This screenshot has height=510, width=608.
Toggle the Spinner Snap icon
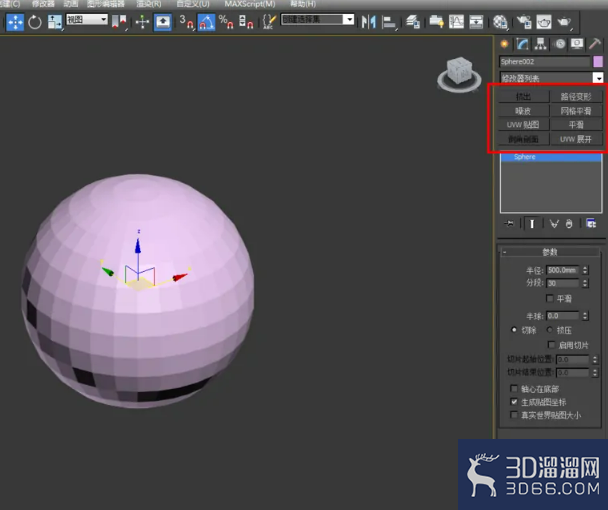[246, 22]
